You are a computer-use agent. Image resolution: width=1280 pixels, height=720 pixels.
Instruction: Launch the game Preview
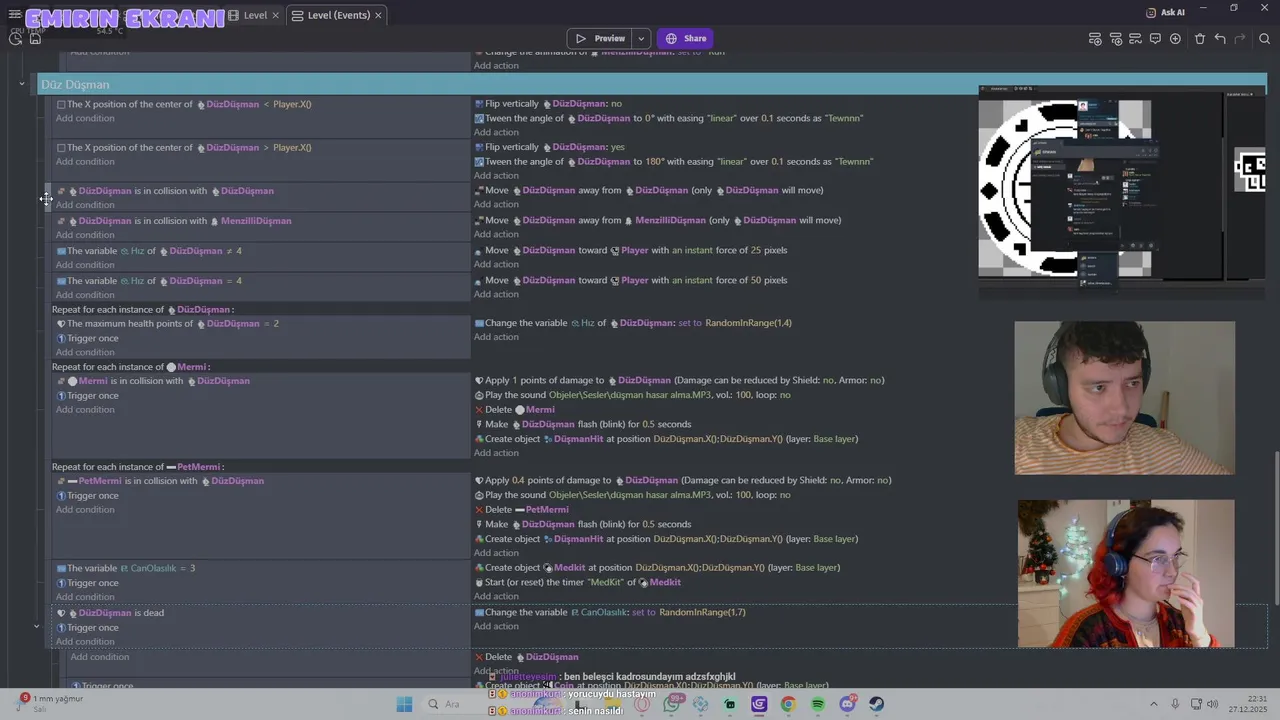click(600, 39)
